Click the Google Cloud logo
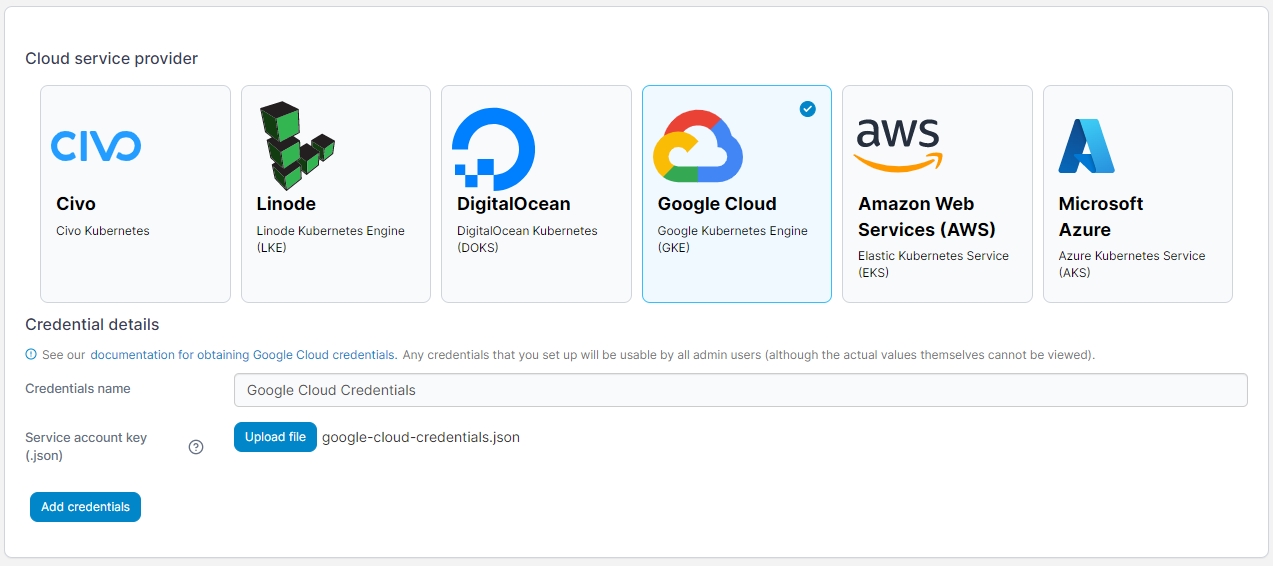 click(697, 146)
